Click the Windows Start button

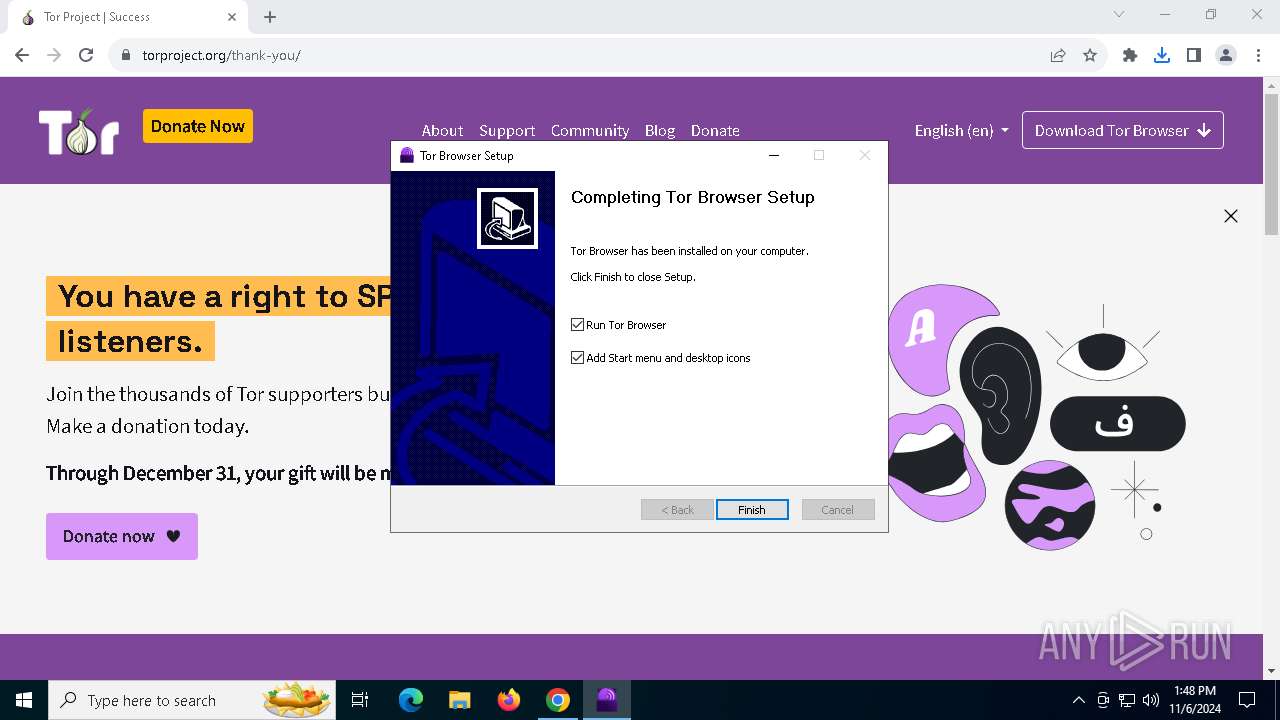point(24,700)
